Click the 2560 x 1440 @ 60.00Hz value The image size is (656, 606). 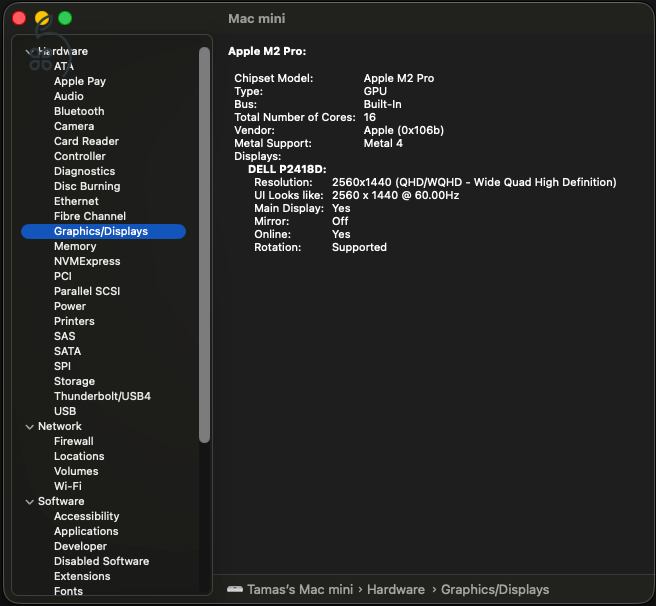(x=395, y=195)
